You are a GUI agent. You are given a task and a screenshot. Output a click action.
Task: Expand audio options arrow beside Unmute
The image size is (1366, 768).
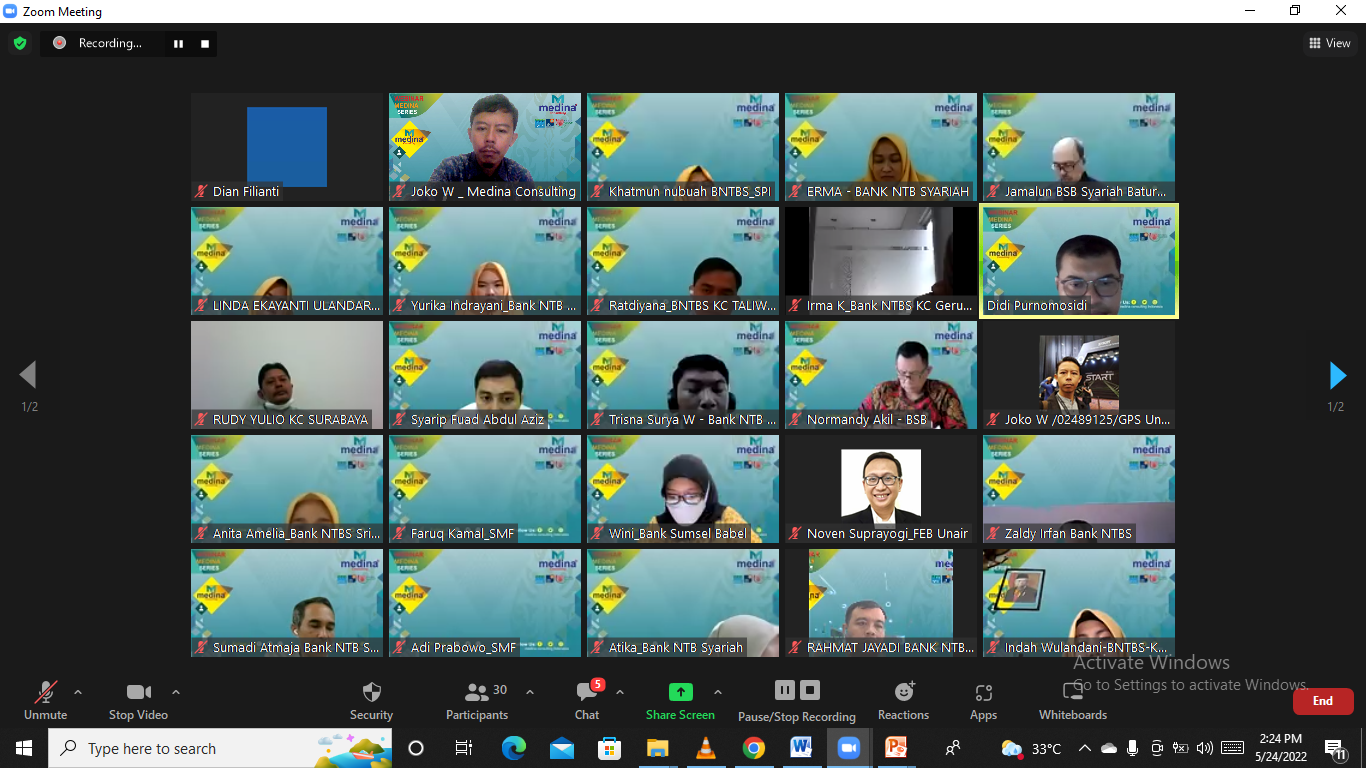(x=78, y=692)
